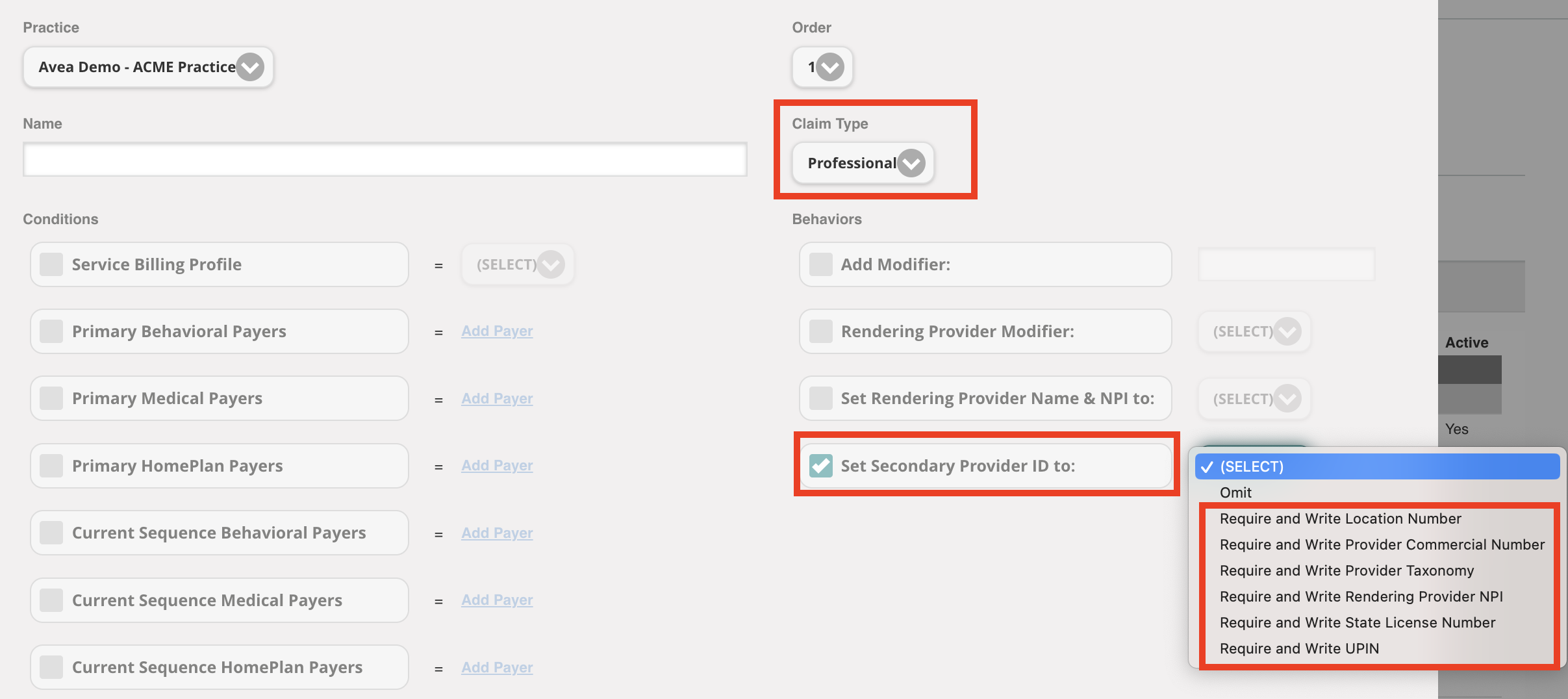
Task: Click the Add Modifier text box
Action: click(1286, 264)
